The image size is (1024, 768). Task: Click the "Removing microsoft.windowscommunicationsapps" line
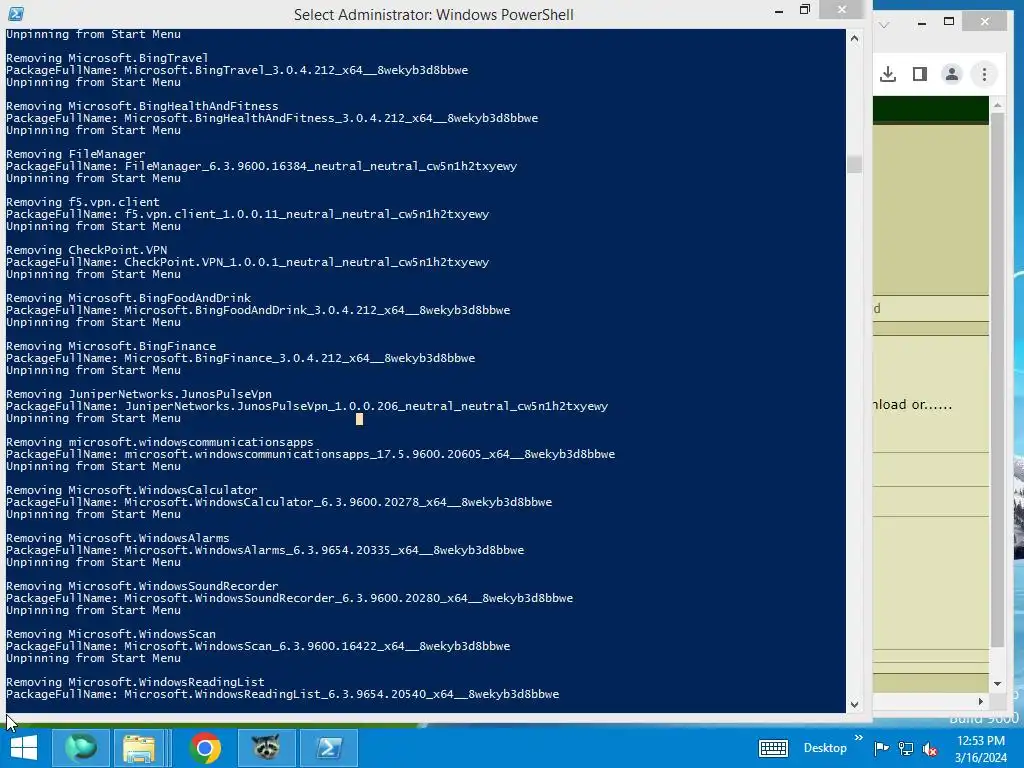[x=160, y=442]
